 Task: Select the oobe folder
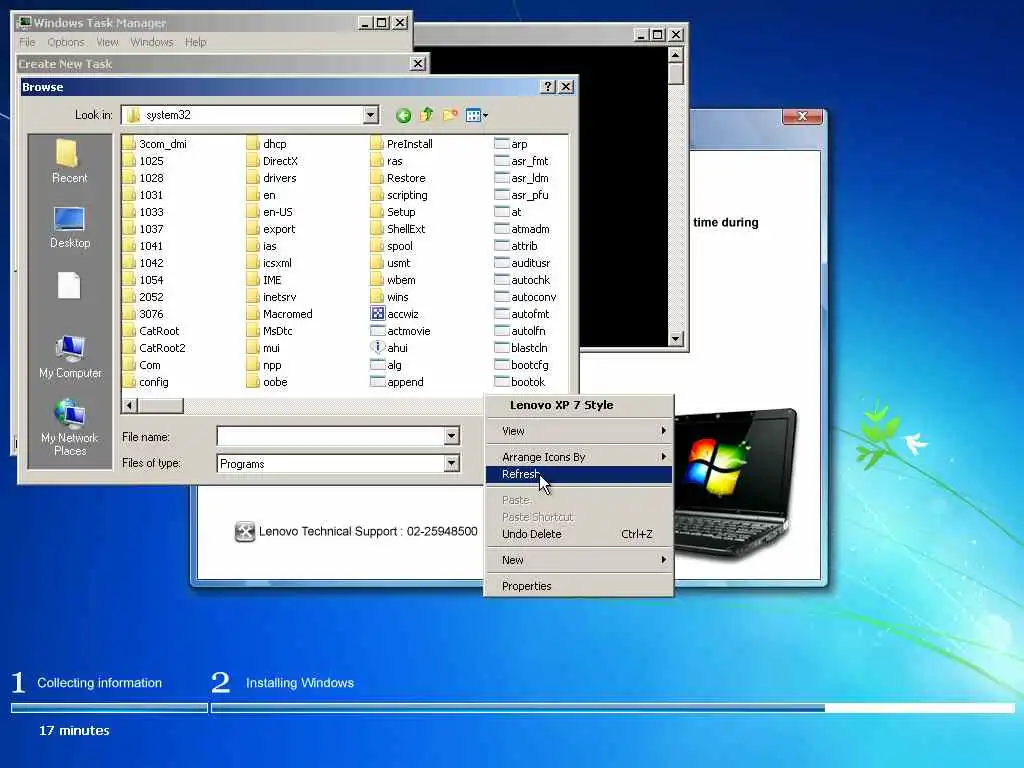point(267,382)
